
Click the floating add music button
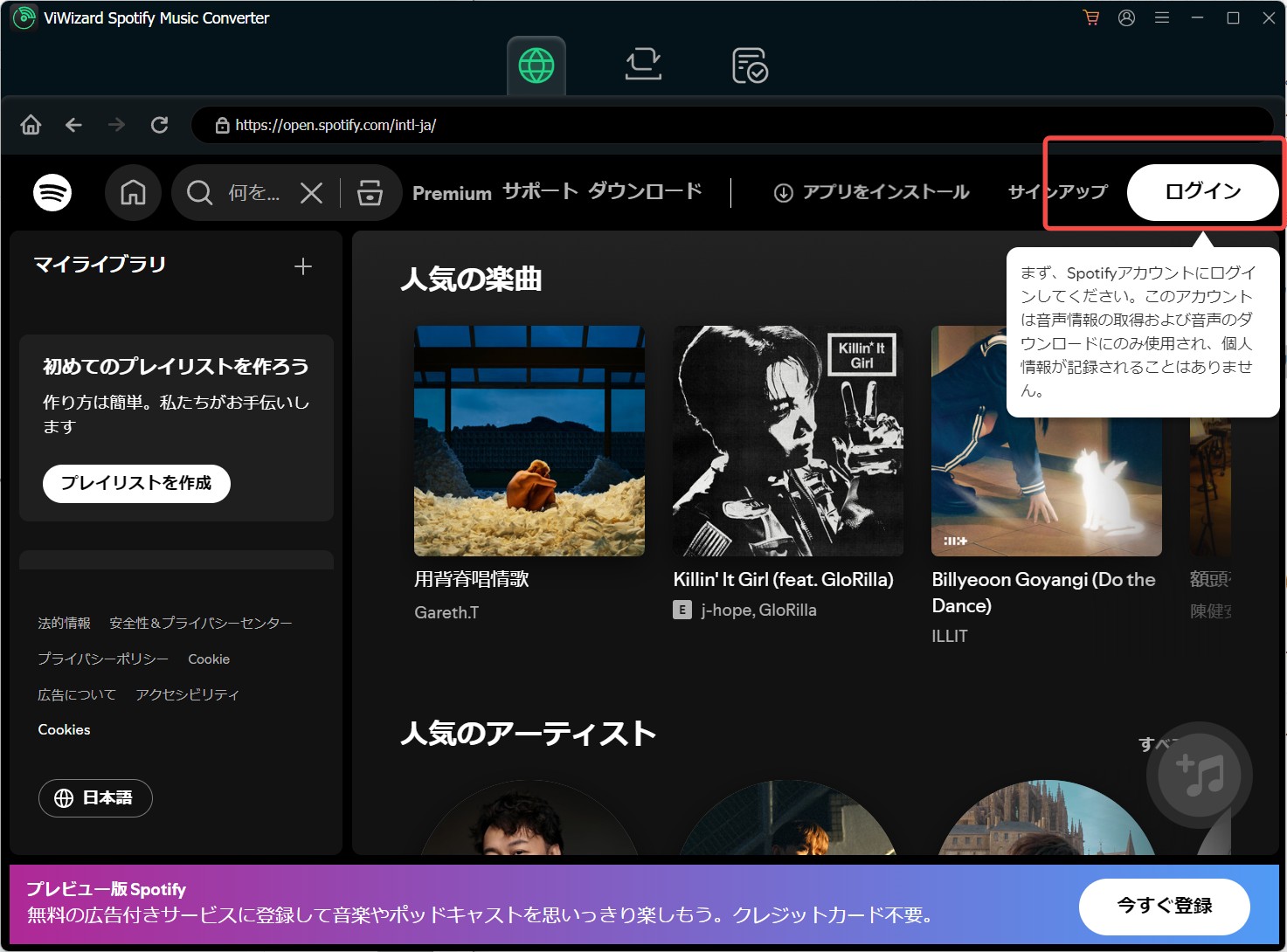pos(1200,775)
